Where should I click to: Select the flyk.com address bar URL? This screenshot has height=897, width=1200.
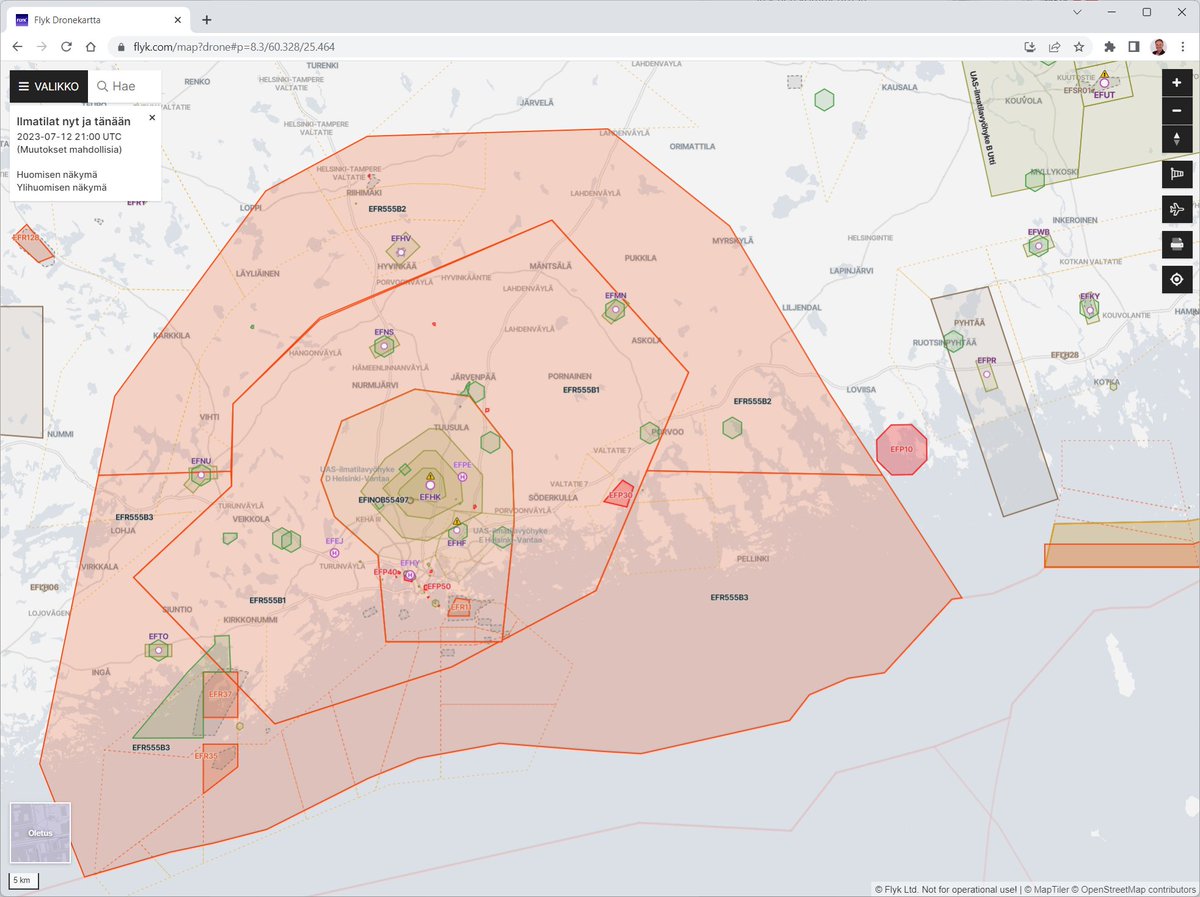[x=234, y=46]
